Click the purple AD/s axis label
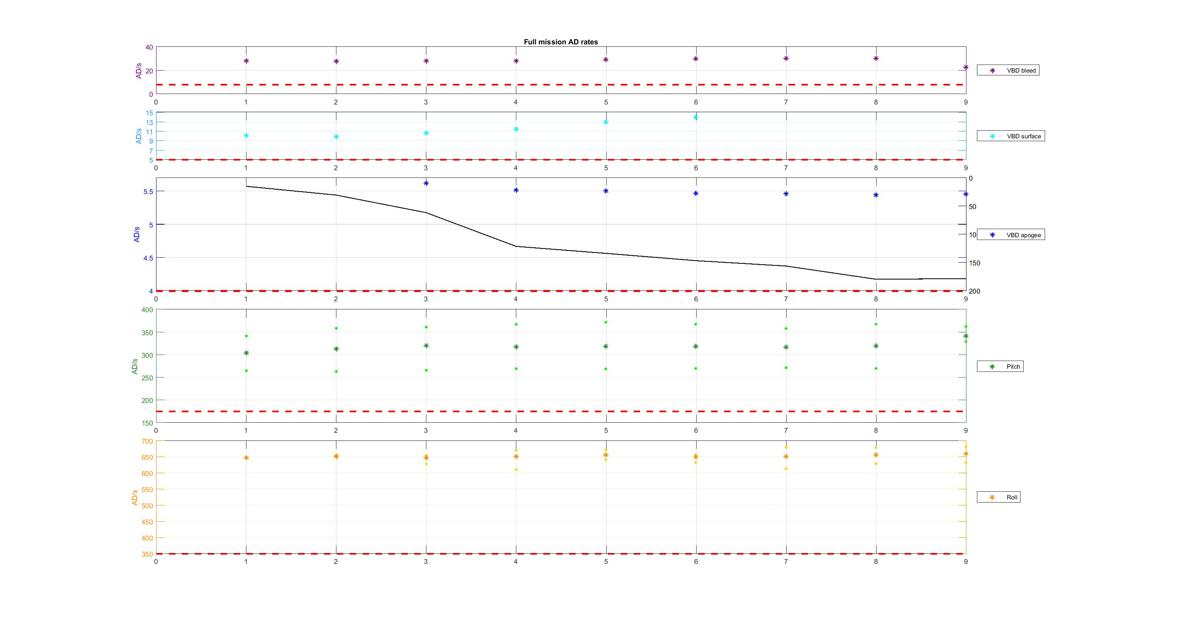The height and width of the screenshot is (622, 1200). [x=139, y=71]
